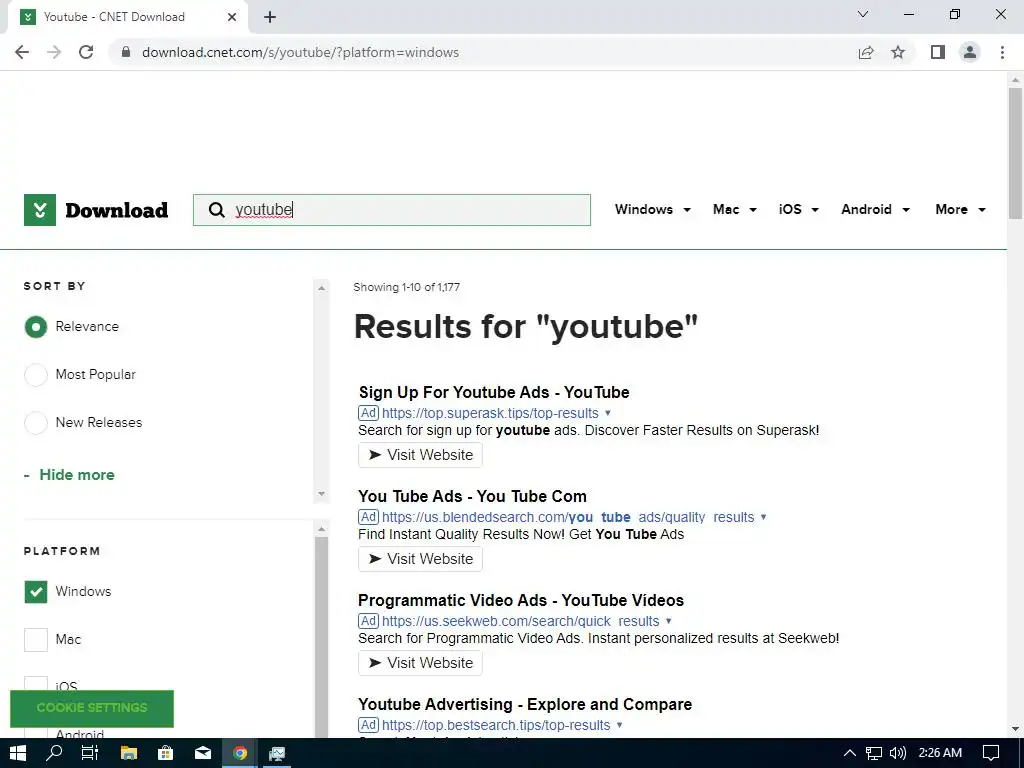The width and height of the screenshot is (1024, 768).
Task: Open the browser side panel icon
Action: 938,52
